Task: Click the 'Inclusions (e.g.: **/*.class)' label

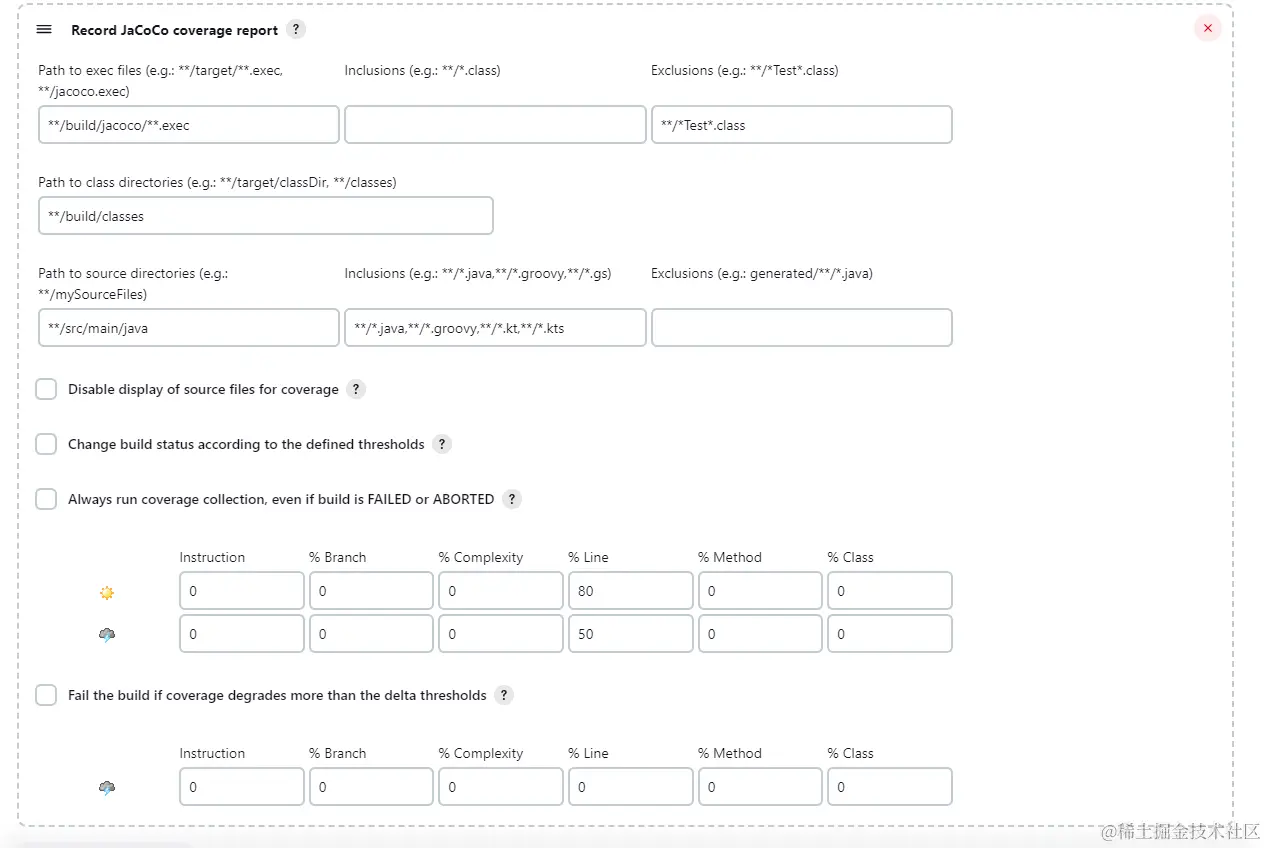Action: 422,71
